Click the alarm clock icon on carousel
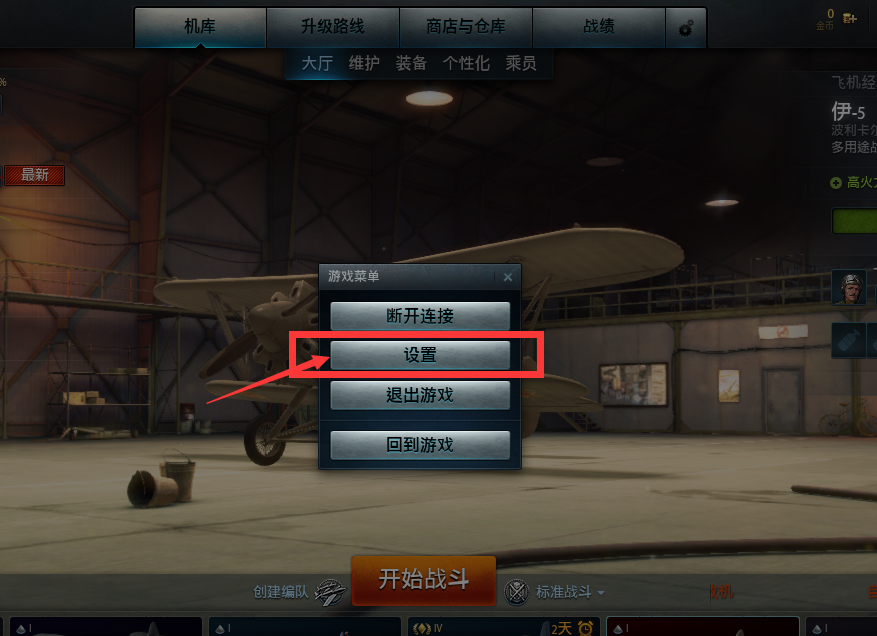Screen dimensions: 877x636 pyautogui.click(x=586, y=628)
